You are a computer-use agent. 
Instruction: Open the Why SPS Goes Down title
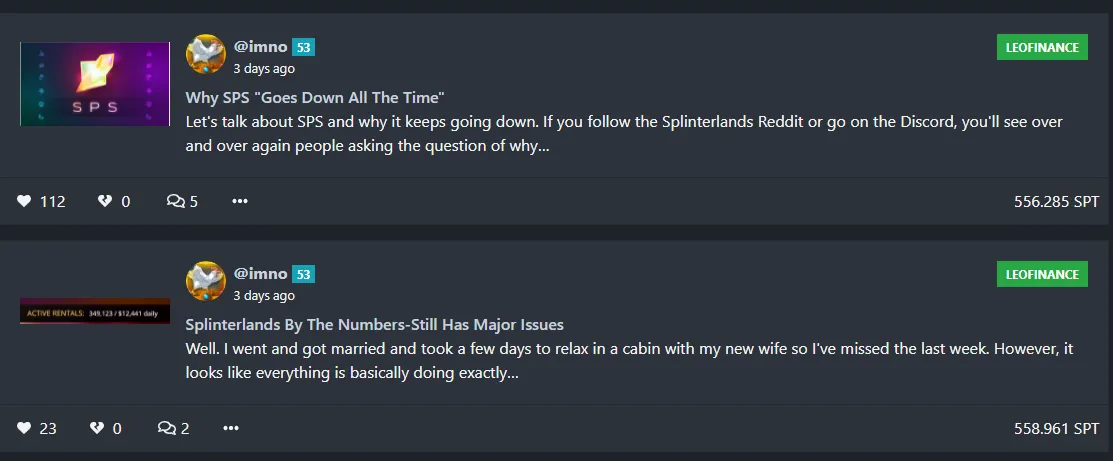[315, 97]
